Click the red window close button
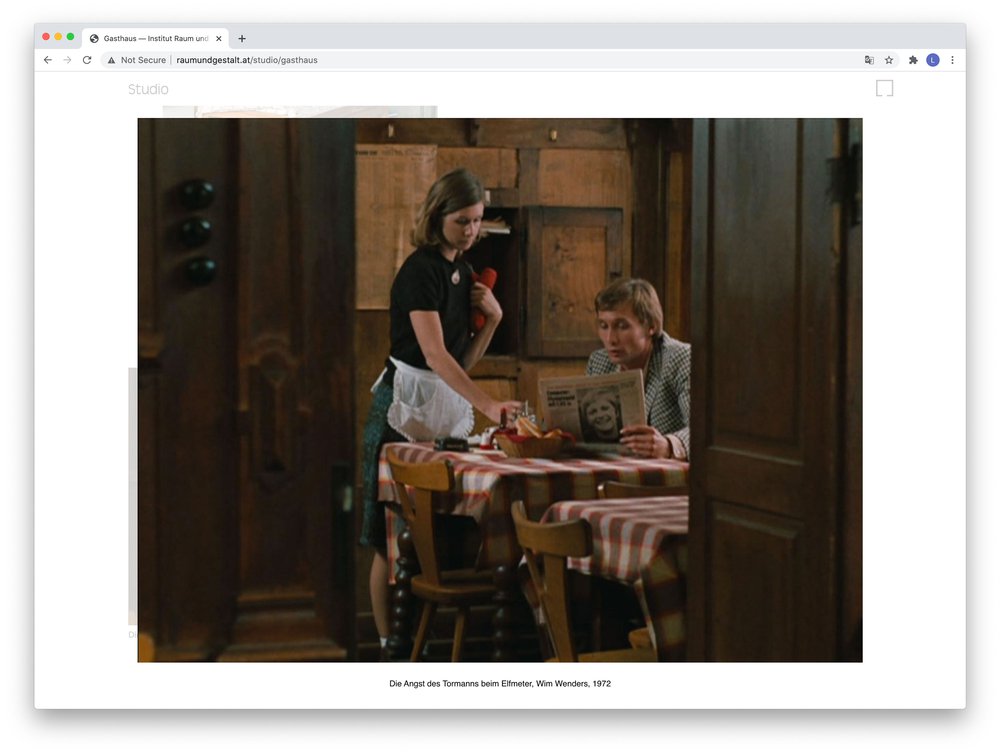Image resolution: width=1000 pixels, height=754 pixels. pos(46,37)
